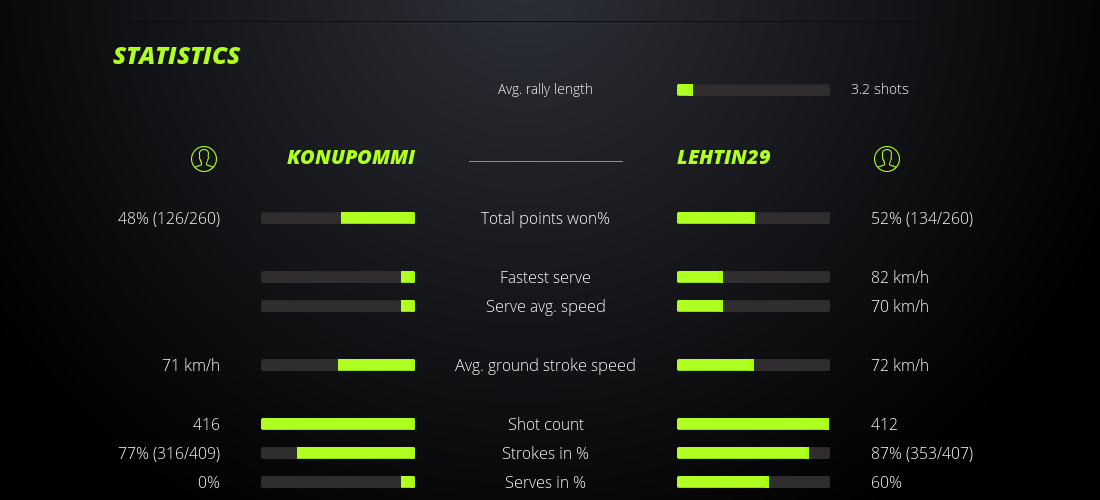The width and height of the screenshot is (1100, 500).
Task: Click LEHTIN29's Total points won bar
Action: point(753,218)
